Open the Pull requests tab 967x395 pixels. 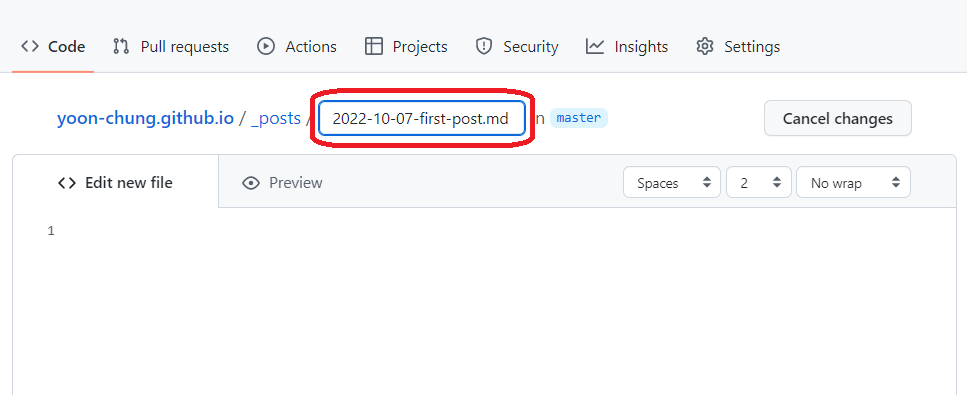click(171, 46)
